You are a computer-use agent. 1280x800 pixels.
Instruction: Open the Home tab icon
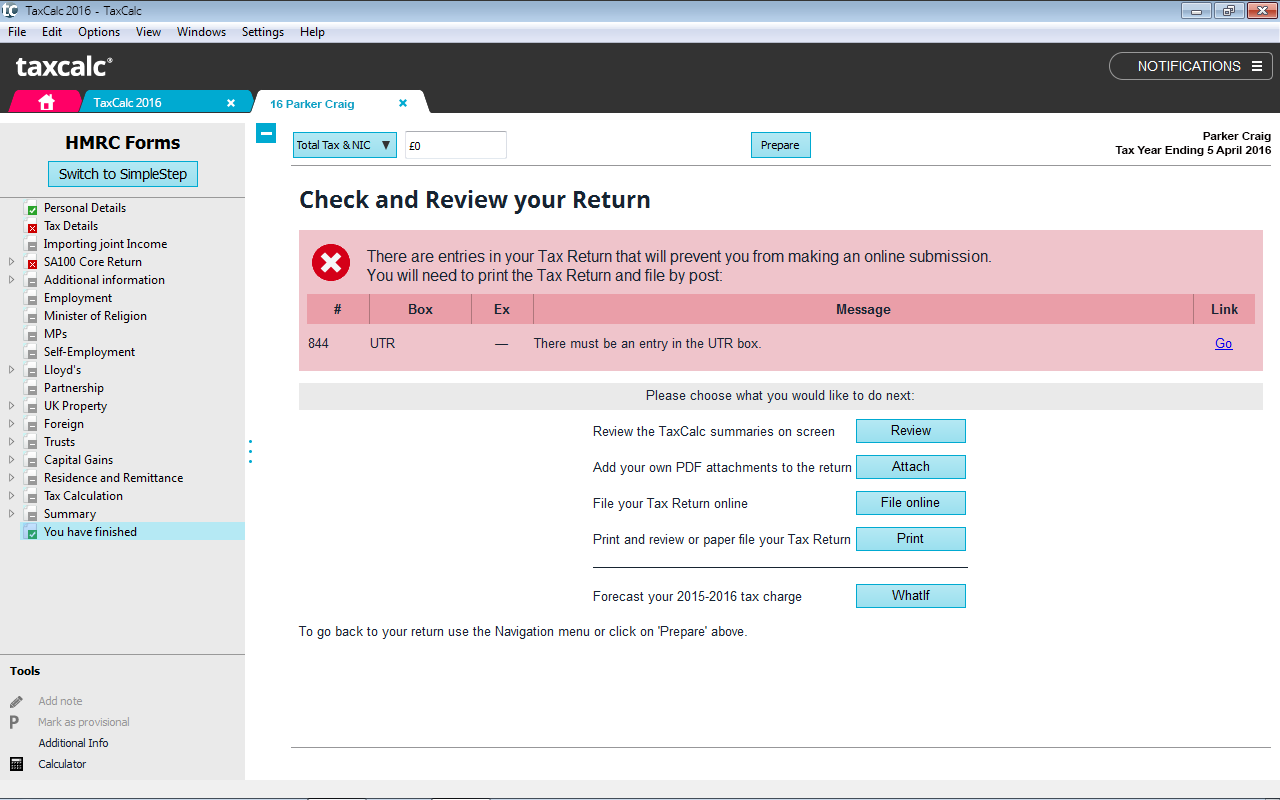(46, 102)
